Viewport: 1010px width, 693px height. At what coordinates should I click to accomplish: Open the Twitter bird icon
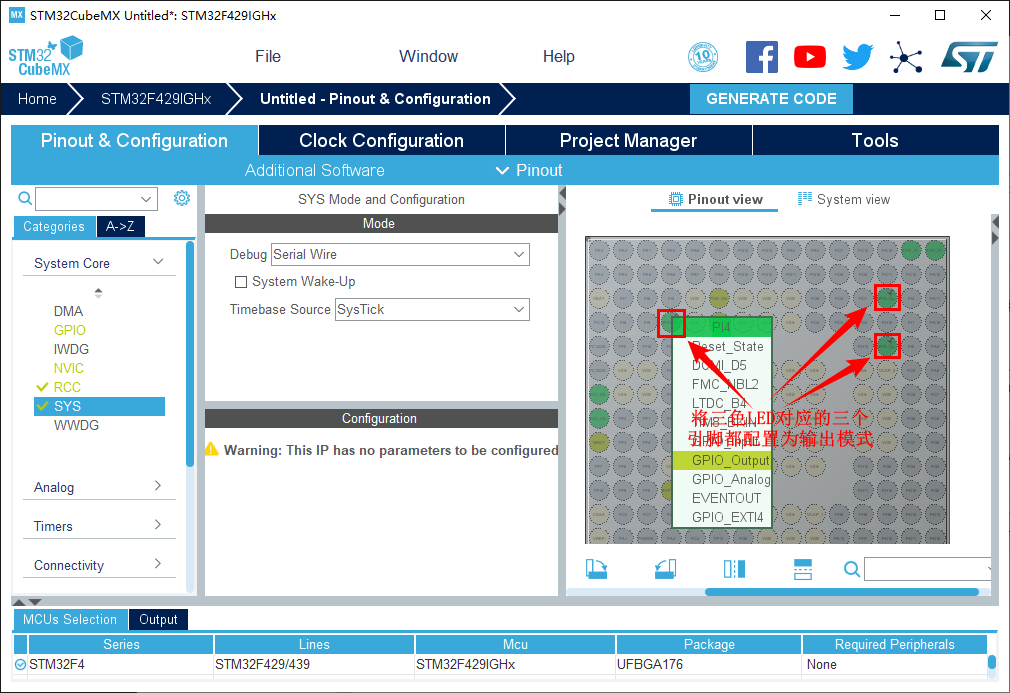click(x=857, y=57)
